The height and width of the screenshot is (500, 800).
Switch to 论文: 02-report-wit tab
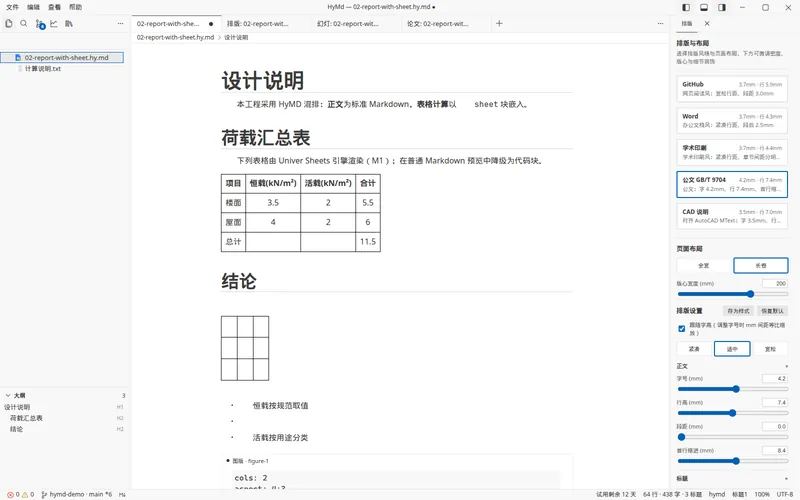(446, 23)
